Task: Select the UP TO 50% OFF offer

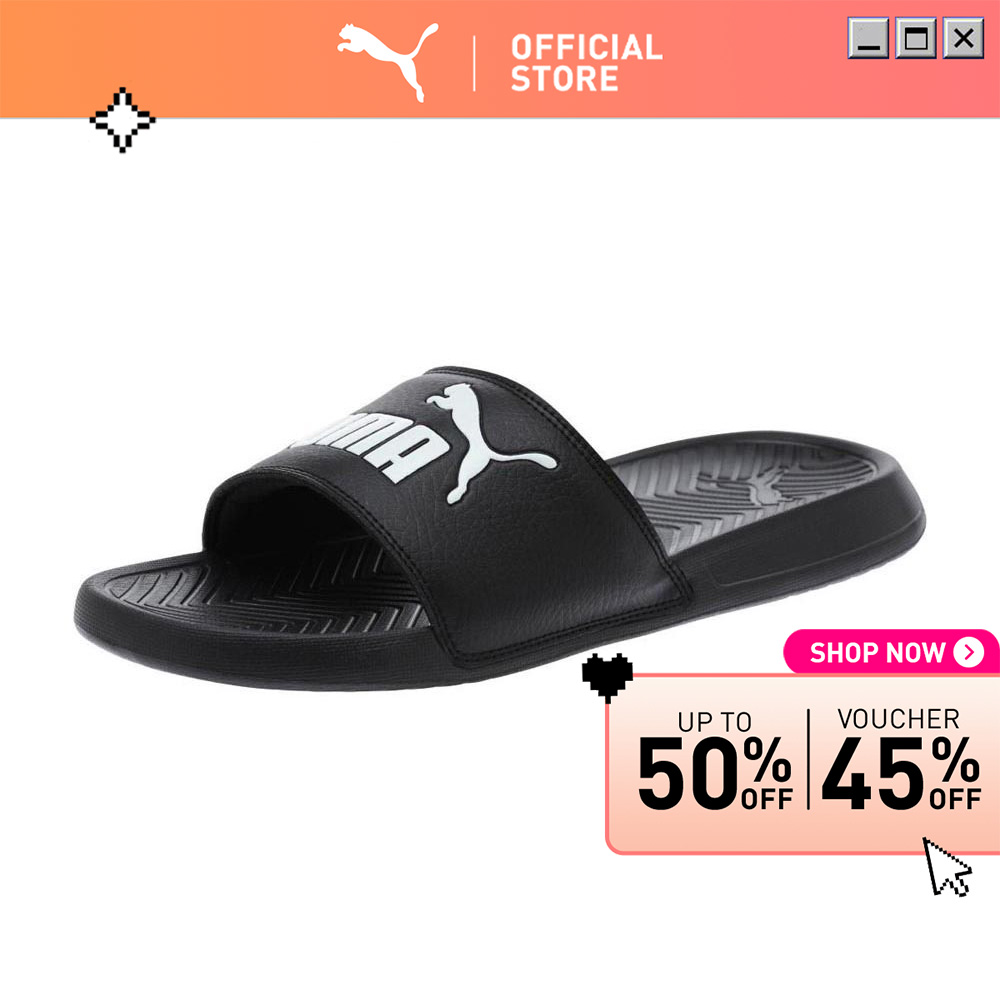Action: (715, 760)
